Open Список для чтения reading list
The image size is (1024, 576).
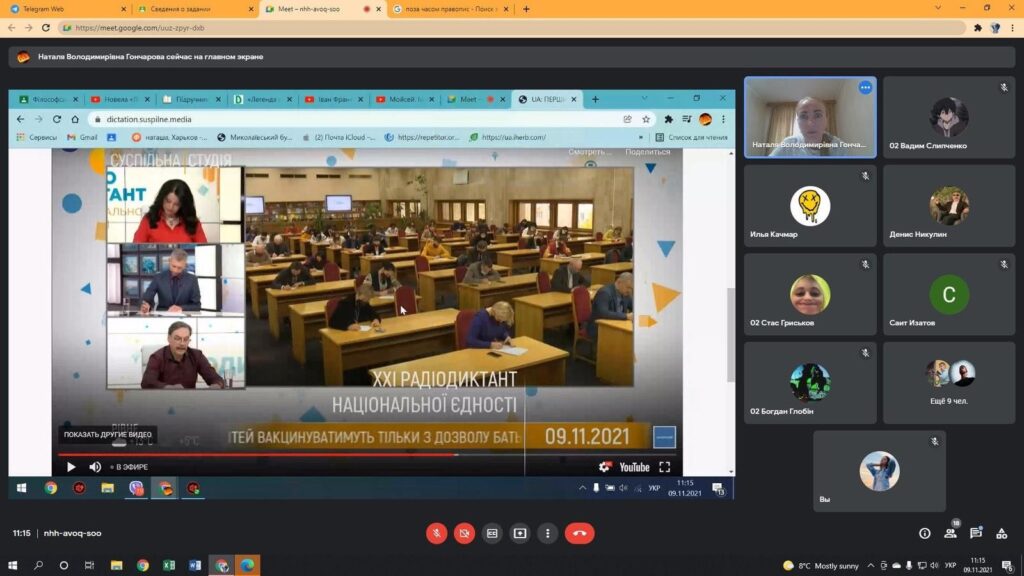pyautogui.click(x=692, y=137)
